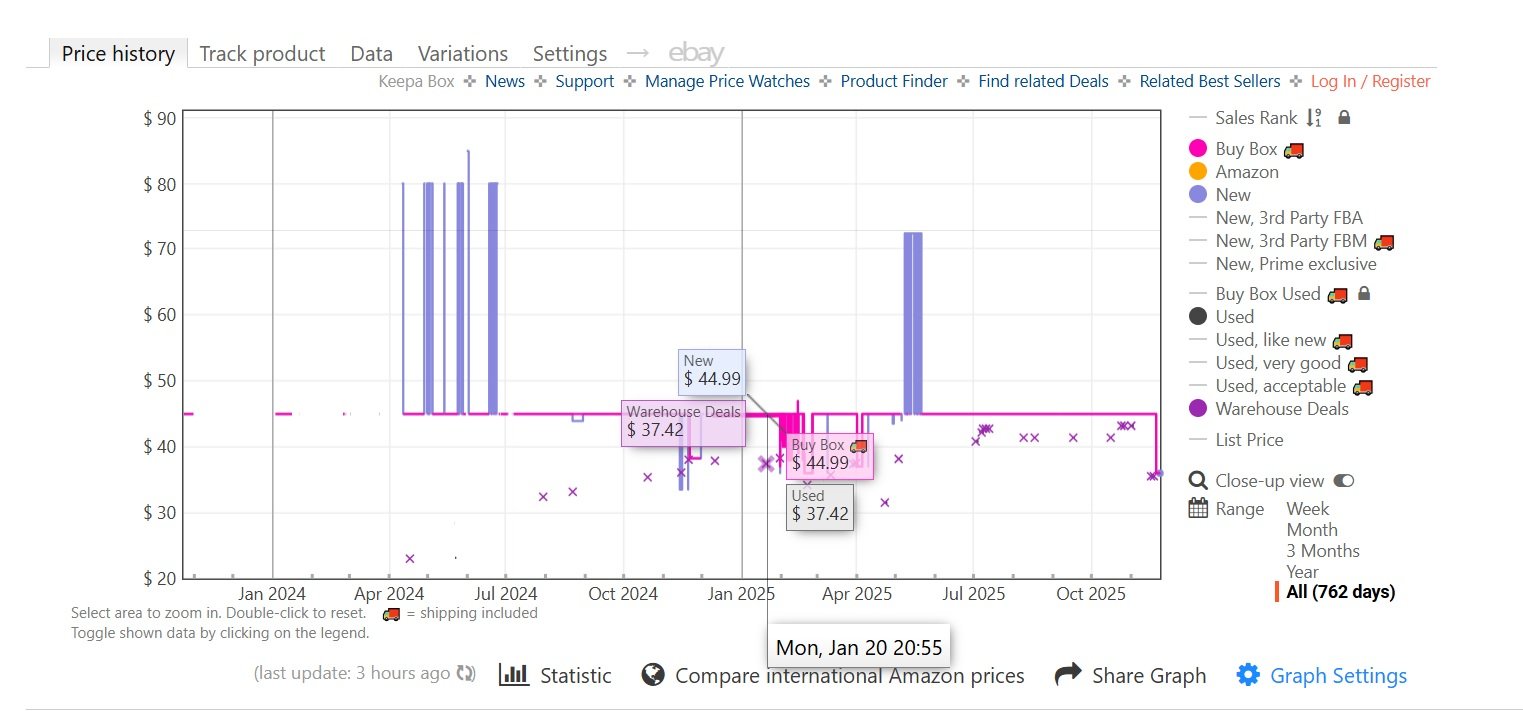Select the Year range option
Image resolution: width=1523 pixels, height=711 pixels.
[x=1303, y=571]
